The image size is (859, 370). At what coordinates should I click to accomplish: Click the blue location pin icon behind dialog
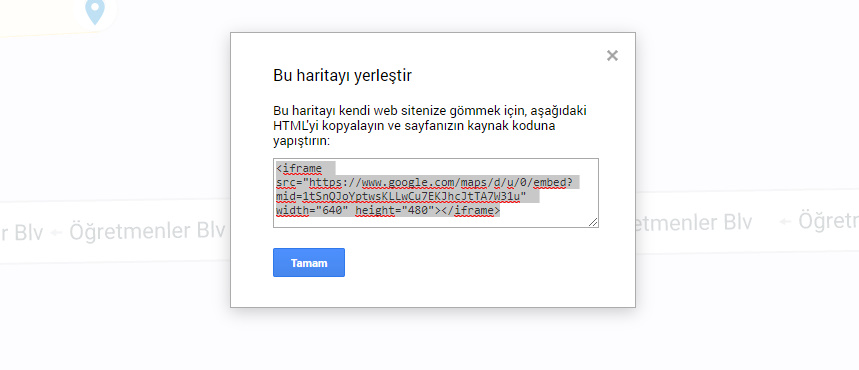95,12
